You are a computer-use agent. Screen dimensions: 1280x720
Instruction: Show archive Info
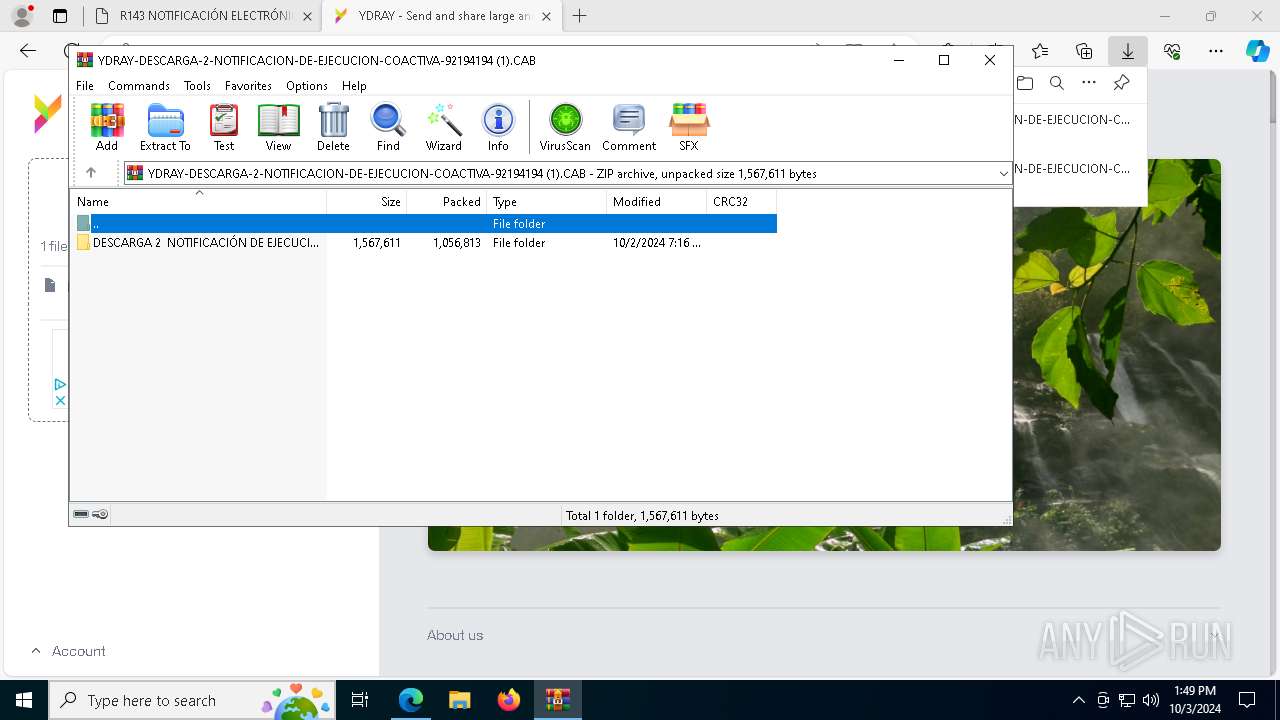(498, 127)
